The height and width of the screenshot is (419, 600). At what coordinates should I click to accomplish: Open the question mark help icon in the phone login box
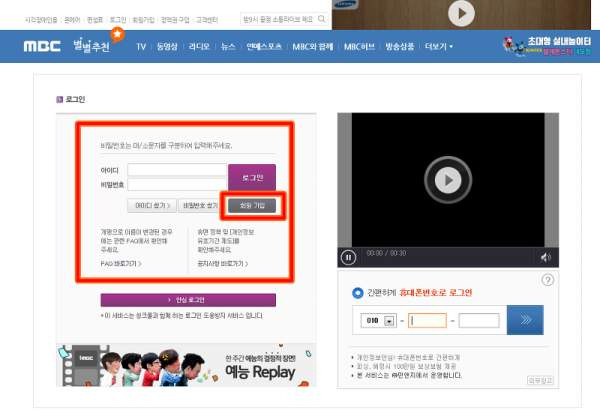tap(548, 280)
